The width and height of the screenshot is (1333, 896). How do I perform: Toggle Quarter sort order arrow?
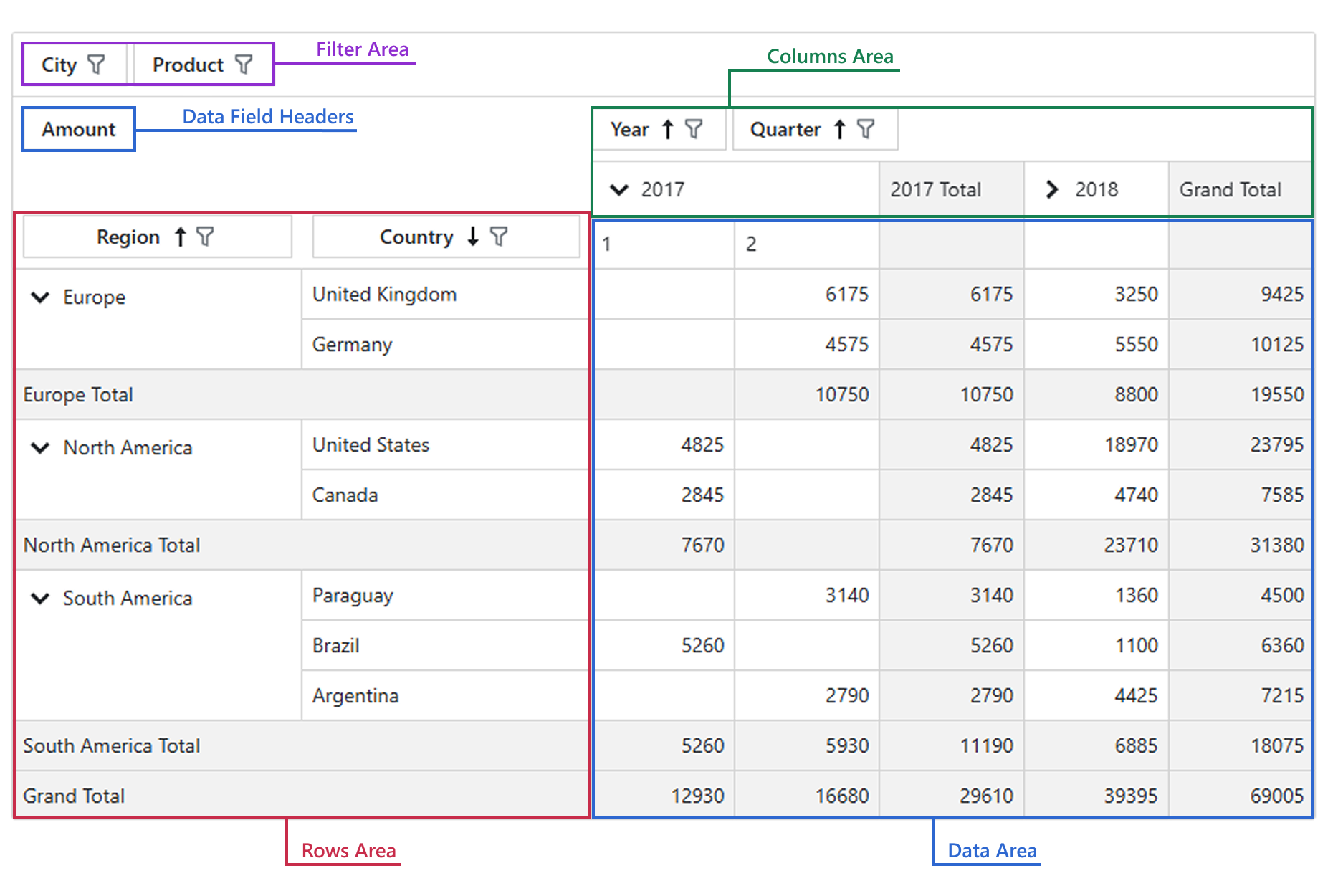(x=840, y=129)
